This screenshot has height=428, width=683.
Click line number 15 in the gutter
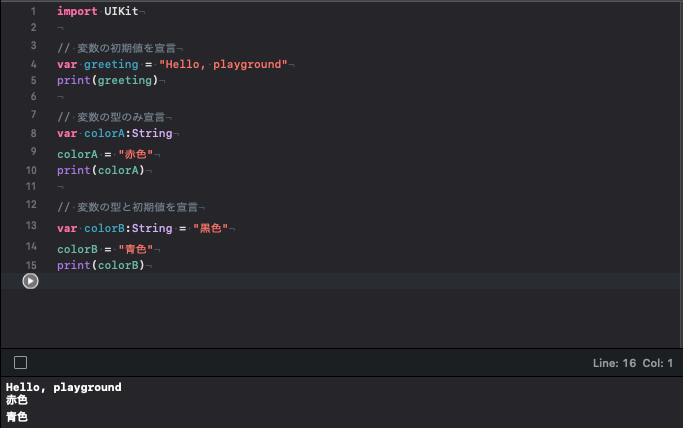[x=31, y=265]
